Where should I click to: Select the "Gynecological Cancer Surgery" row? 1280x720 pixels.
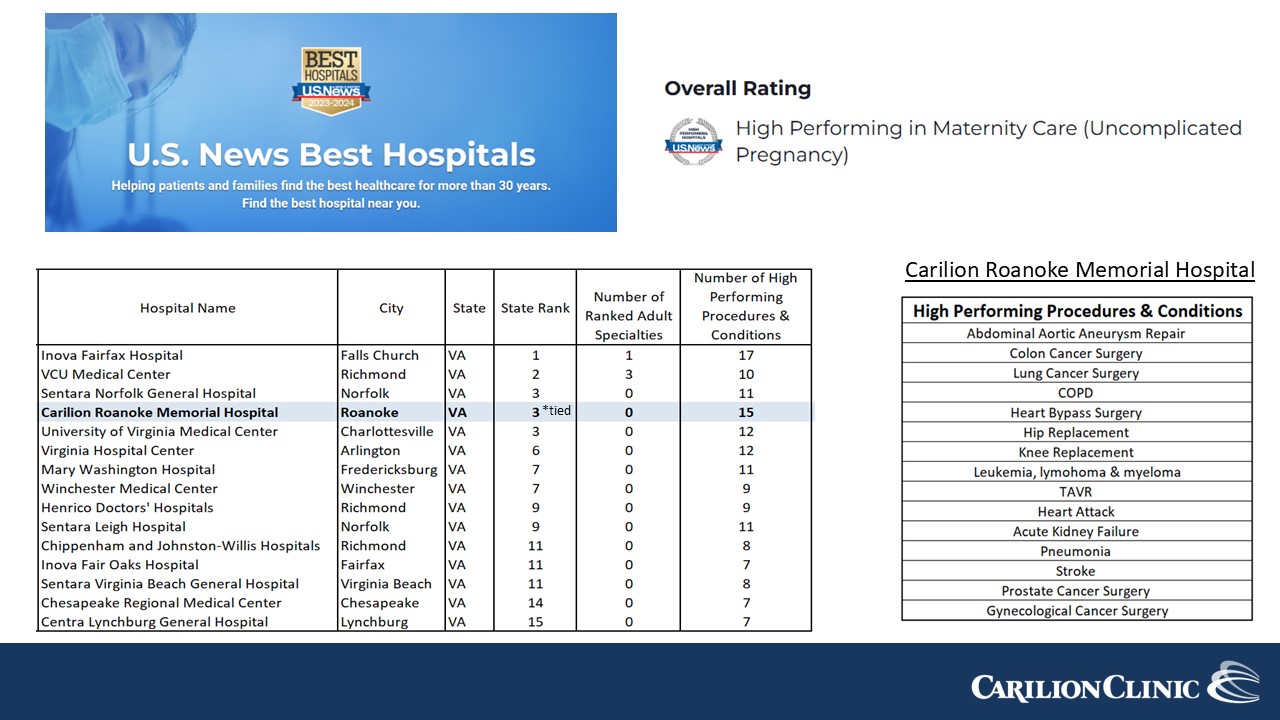[x=1077, y=610]
